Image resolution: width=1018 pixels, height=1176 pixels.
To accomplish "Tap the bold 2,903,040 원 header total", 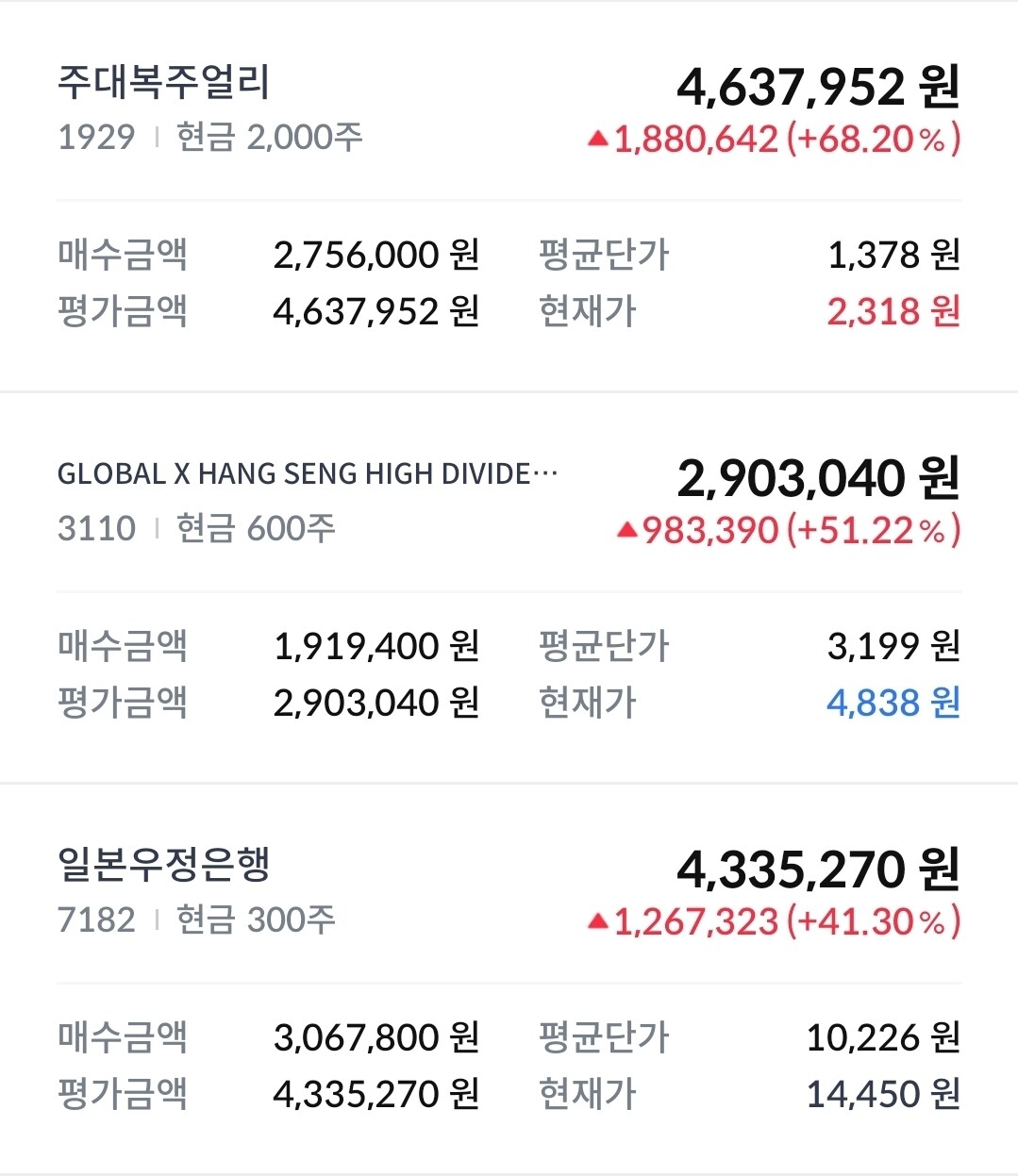I will click(x=818, y=478).
